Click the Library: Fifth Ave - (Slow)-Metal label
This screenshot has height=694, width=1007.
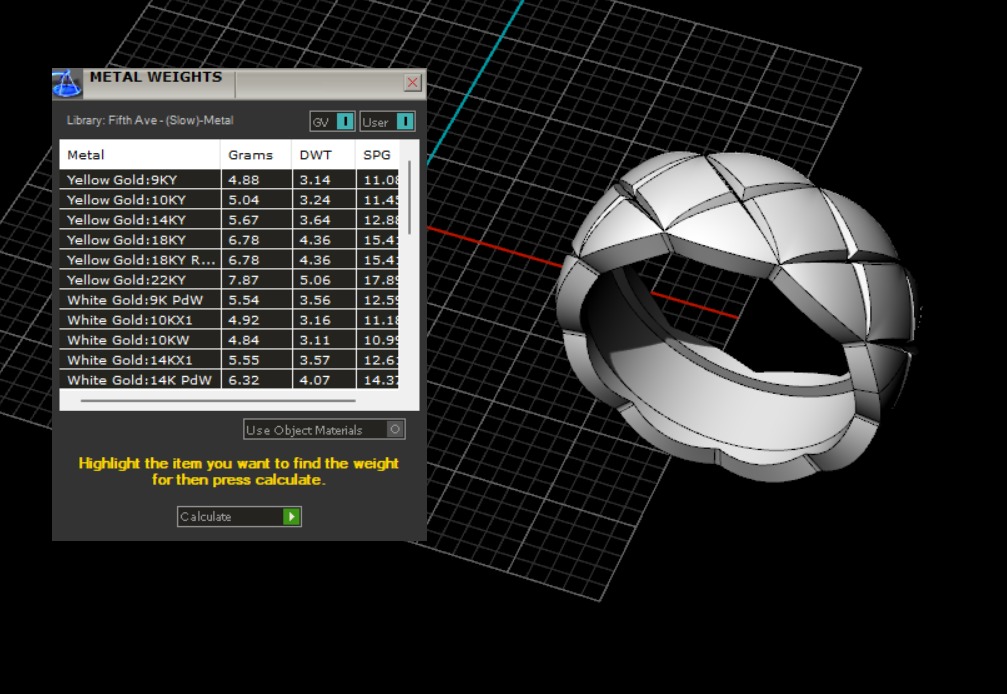coord(150,120)
